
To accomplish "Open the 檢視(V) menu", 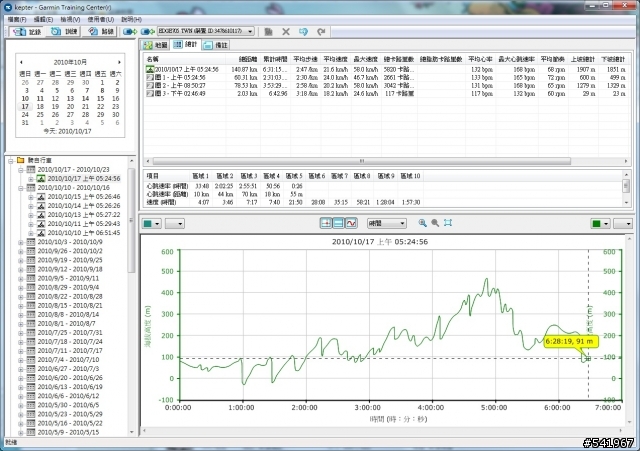I will pos(70,19).
